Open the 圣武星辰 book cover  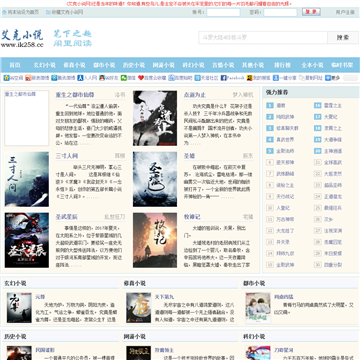[27, 240]
